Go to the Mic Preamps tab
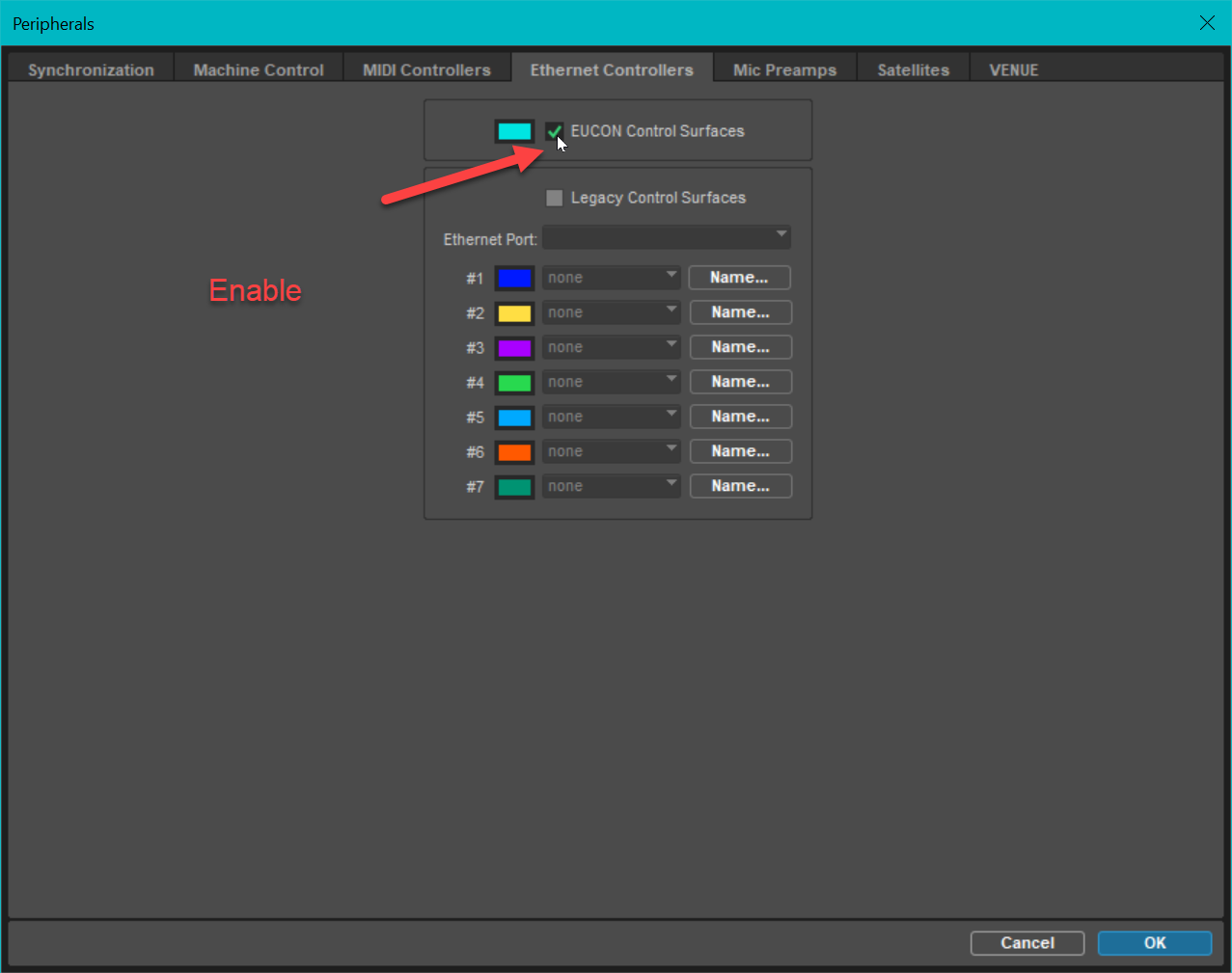The image size is (1232, 973). (784, 69)
